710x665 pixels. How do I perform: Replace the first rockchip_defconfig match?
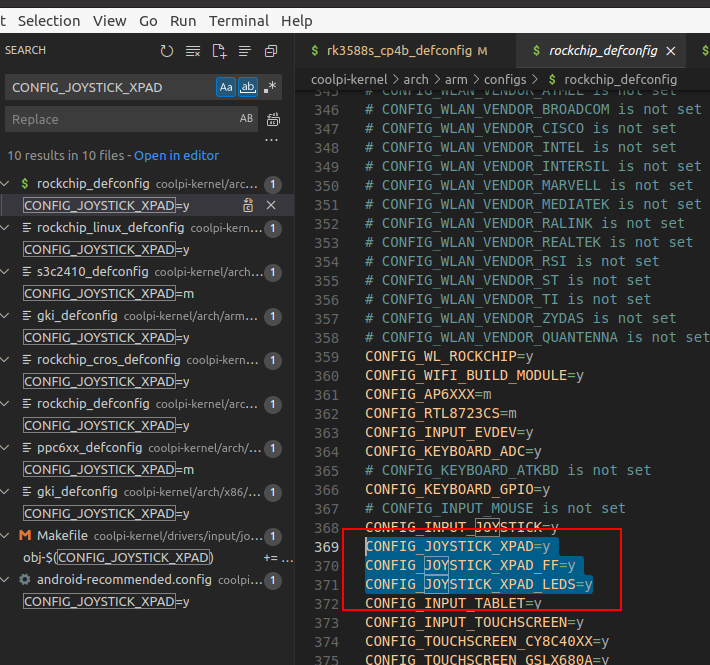[248, 205]
